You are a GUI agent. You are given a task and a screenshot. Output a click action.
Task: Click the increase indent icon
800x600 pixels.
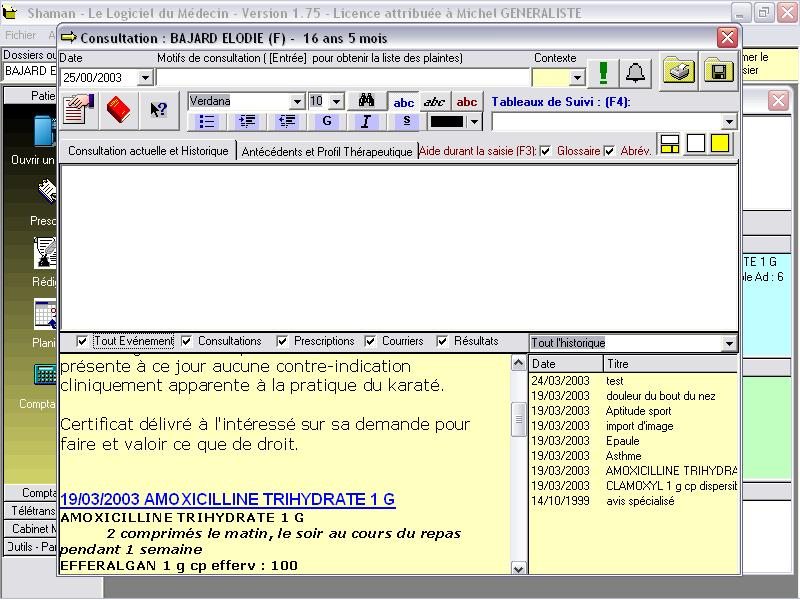click(x=247, y=121)
